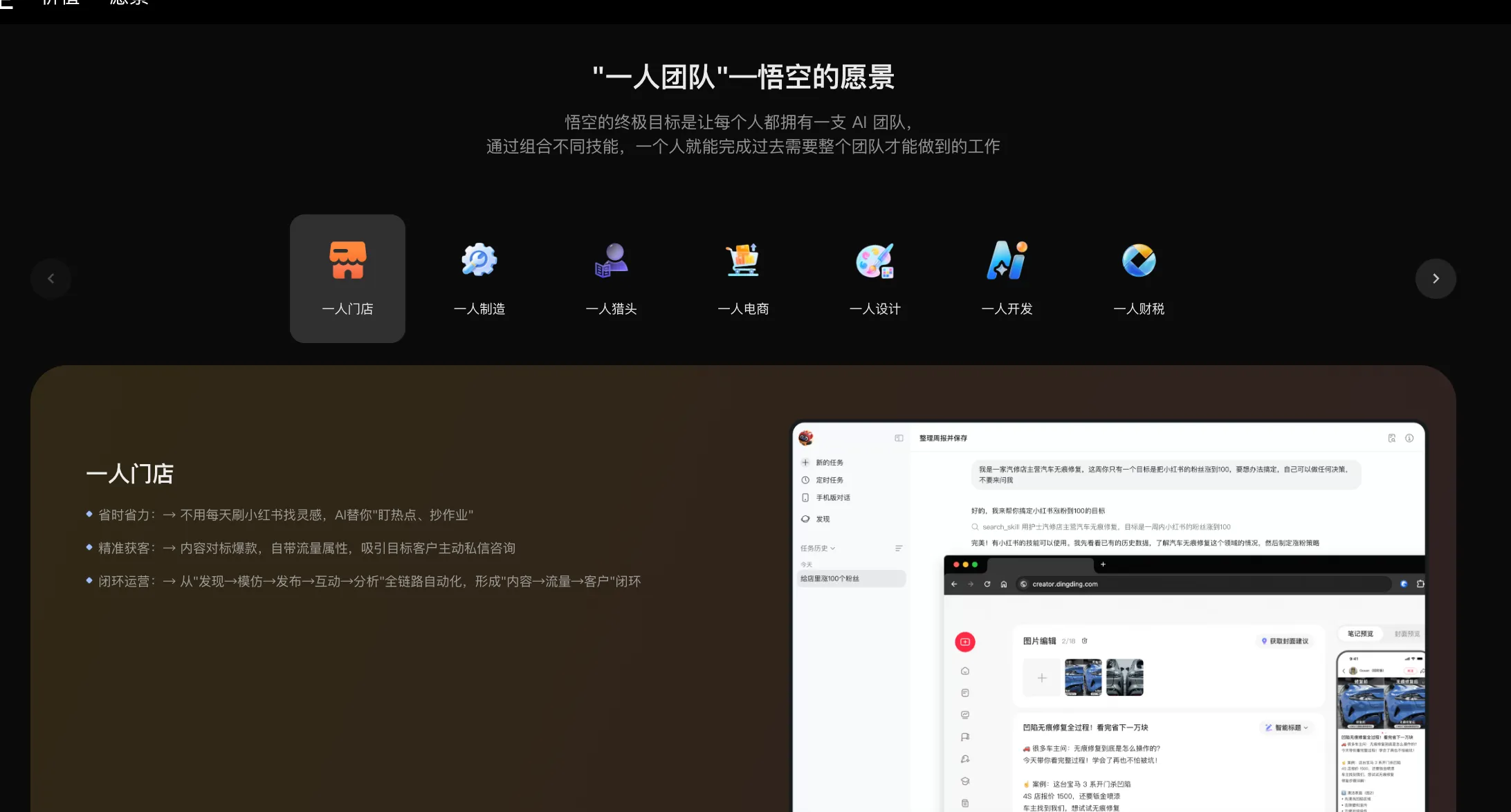The height and width of the screenshot is (812, 1511).
Task: Click the browser back arrow
Action: click(x=954, y=584)
